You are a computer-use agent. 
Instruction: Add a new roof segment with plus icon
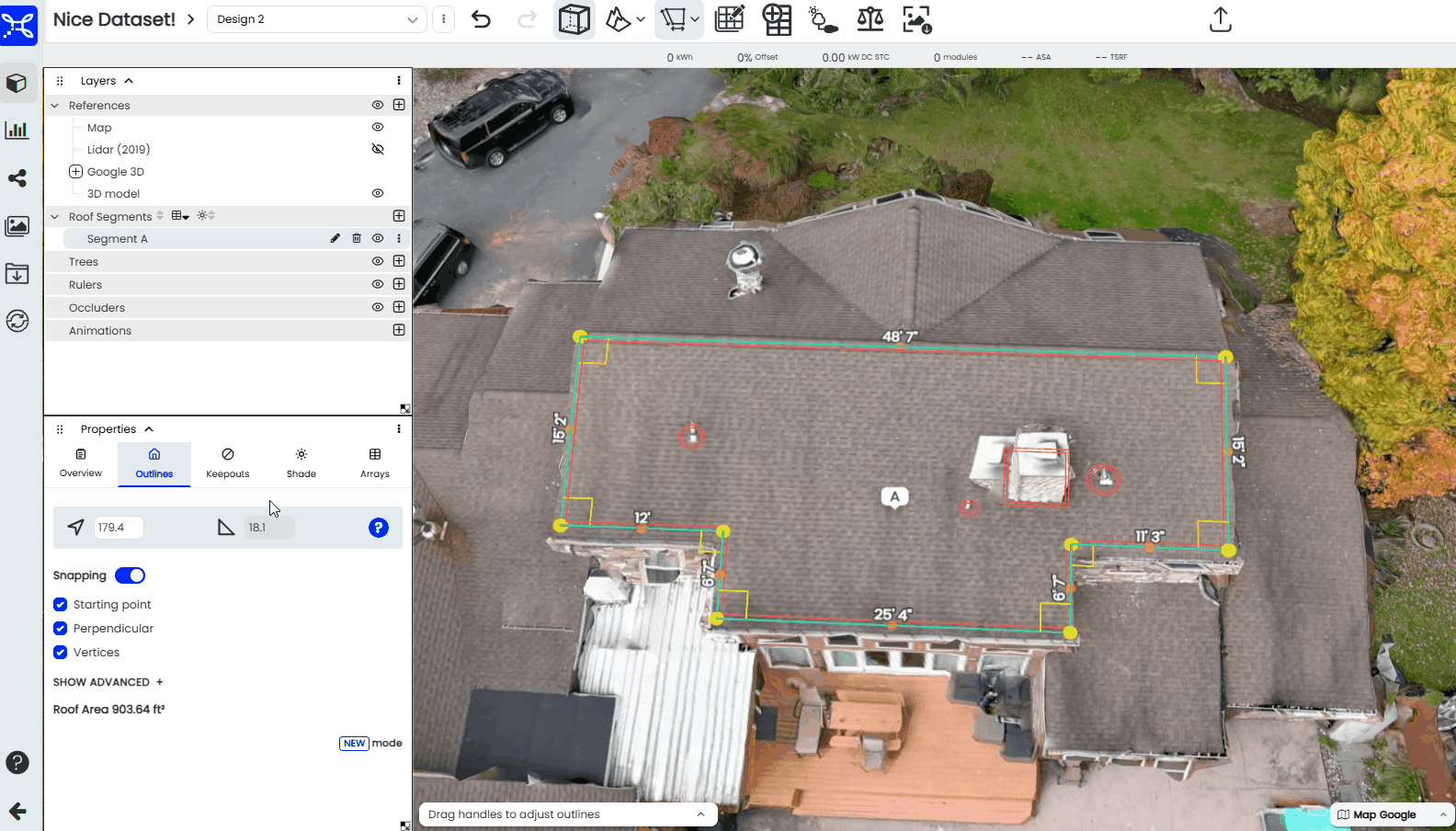399,216
